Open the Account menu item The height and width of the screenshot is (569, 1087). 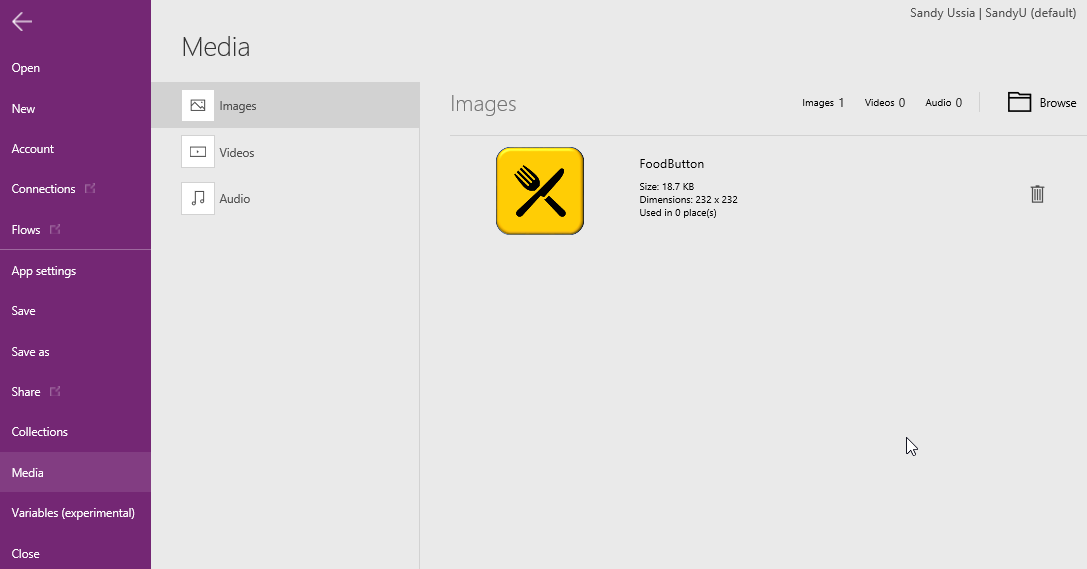click(33, 149)
